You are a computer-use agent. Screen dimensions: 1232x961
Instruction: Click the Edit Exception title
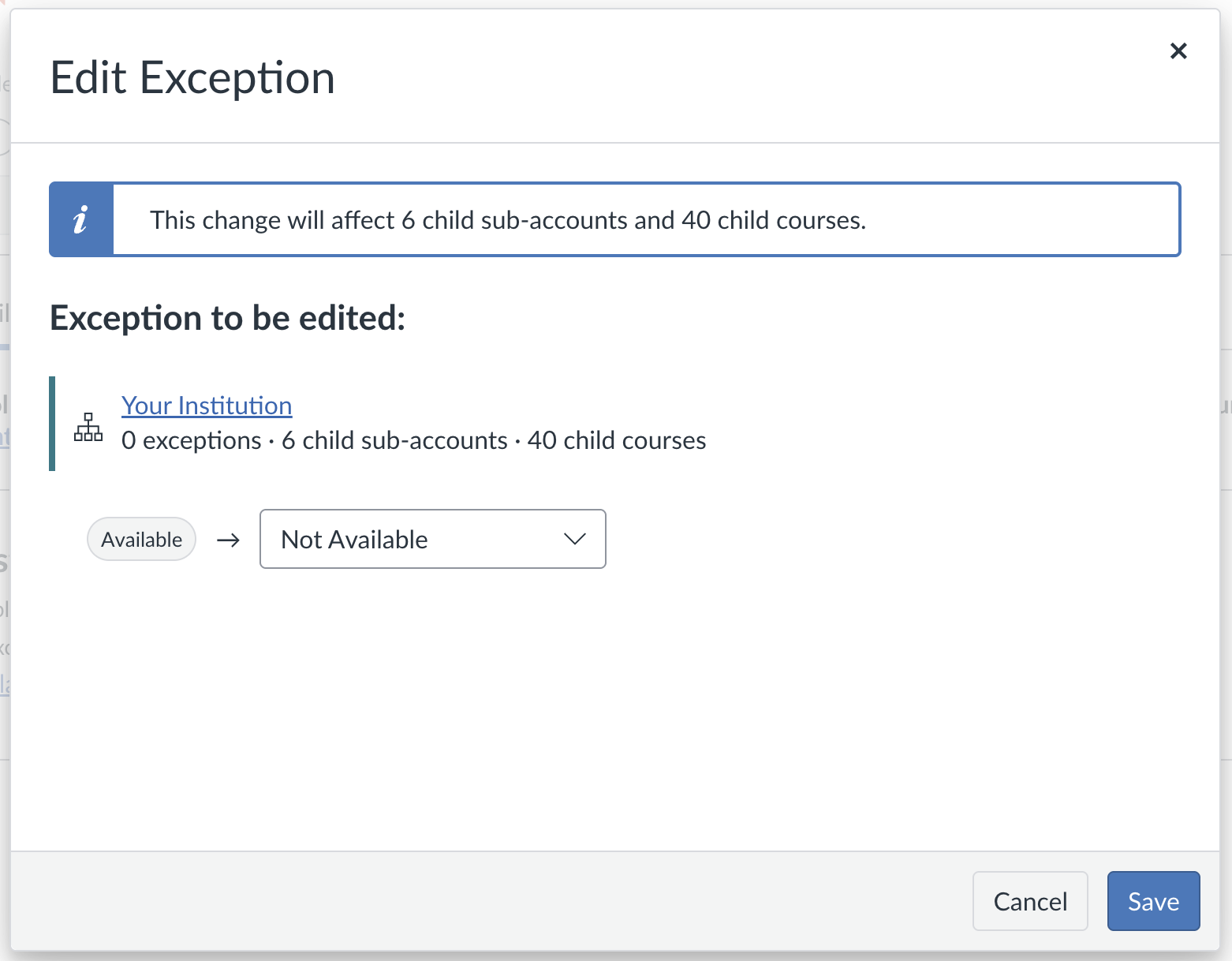[192, 77]
